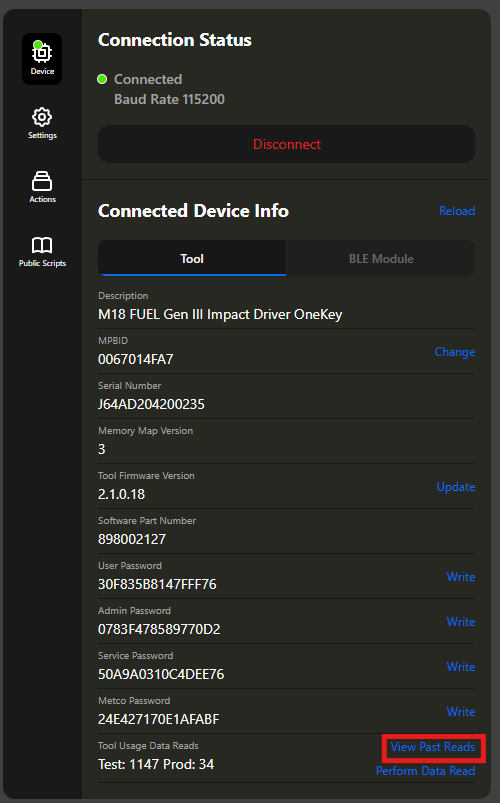Write the Service Password

coord(461,667)
